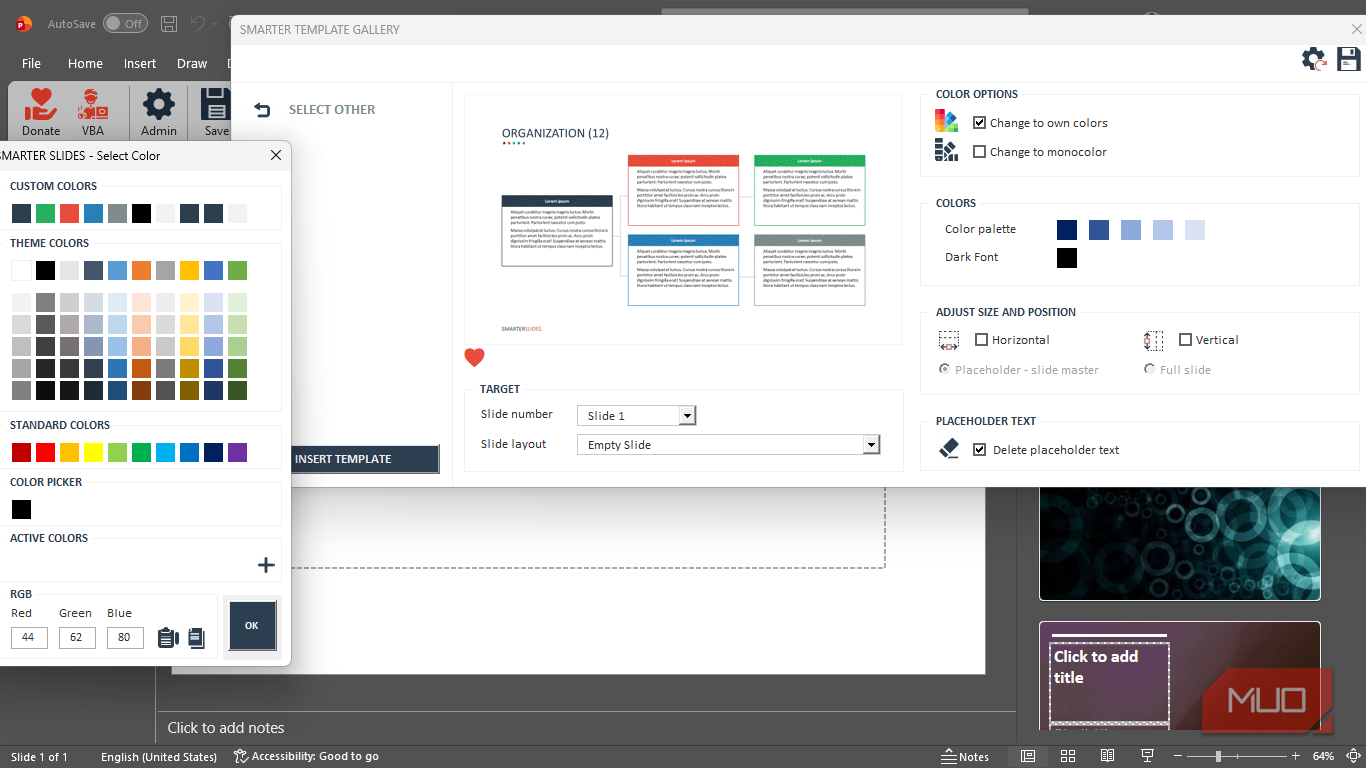Uncheck Change to own colors
Viewport: 1366px width, 768px height.
980,123
